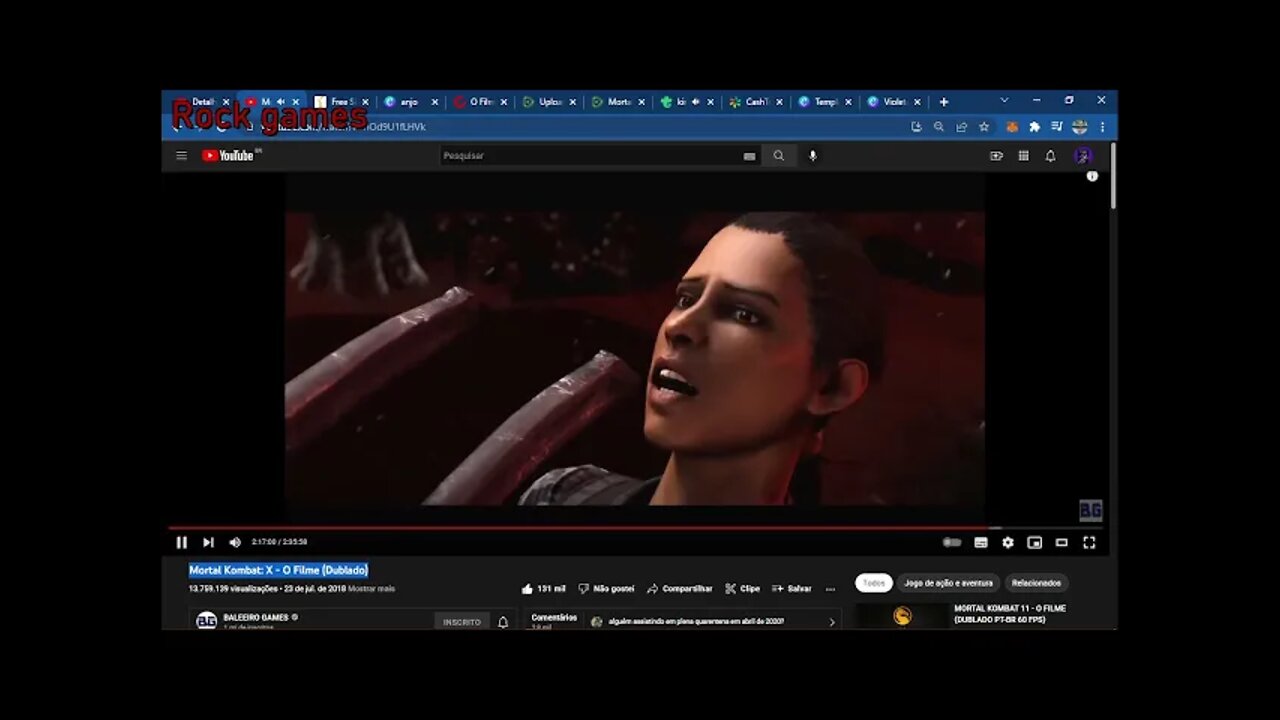
Task: Expand the Comentários section chevron
Action: tap(831, 622)
